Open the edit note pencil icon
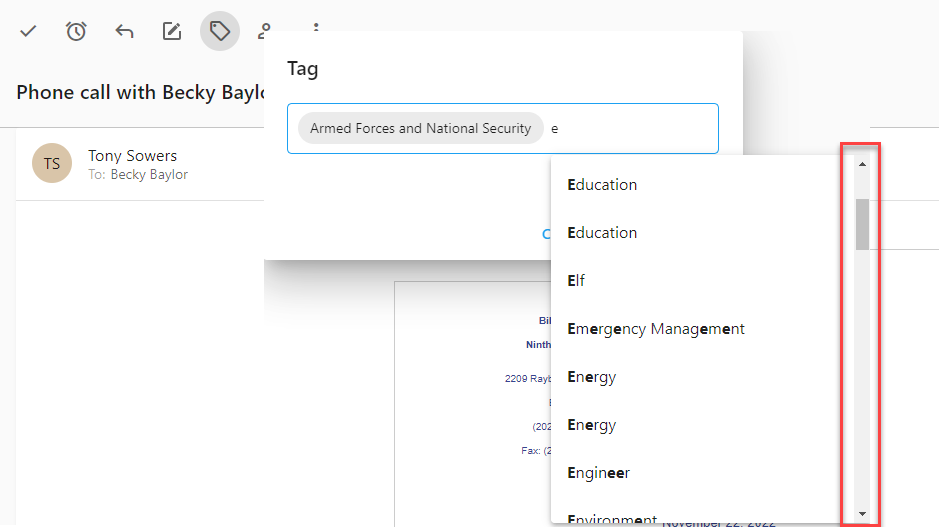Screen dimensions: 939x527 click(x=172, y=31)
